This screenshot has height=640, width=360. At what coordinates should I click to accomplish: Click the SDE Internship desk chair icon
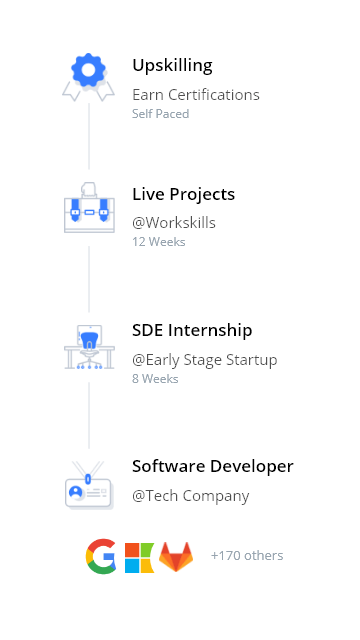[89, 347]
